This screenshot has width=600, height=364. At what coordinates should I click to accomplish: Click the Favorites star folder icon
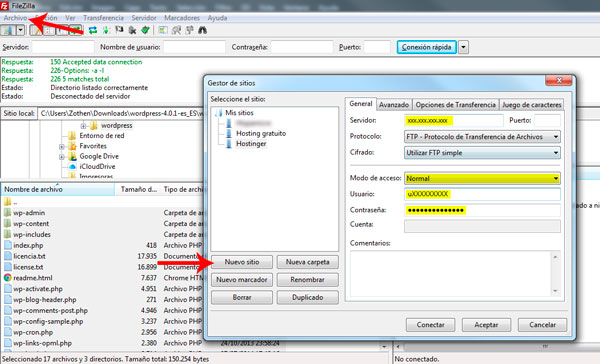72,146
